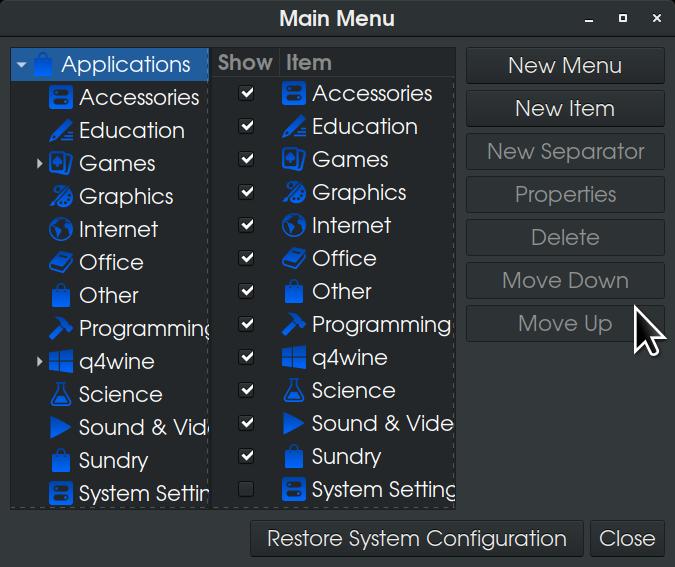Click Restore System Configuration button
Image resolution: width=675 pixels, height=567 pixels.
click(x=416, y=539)
